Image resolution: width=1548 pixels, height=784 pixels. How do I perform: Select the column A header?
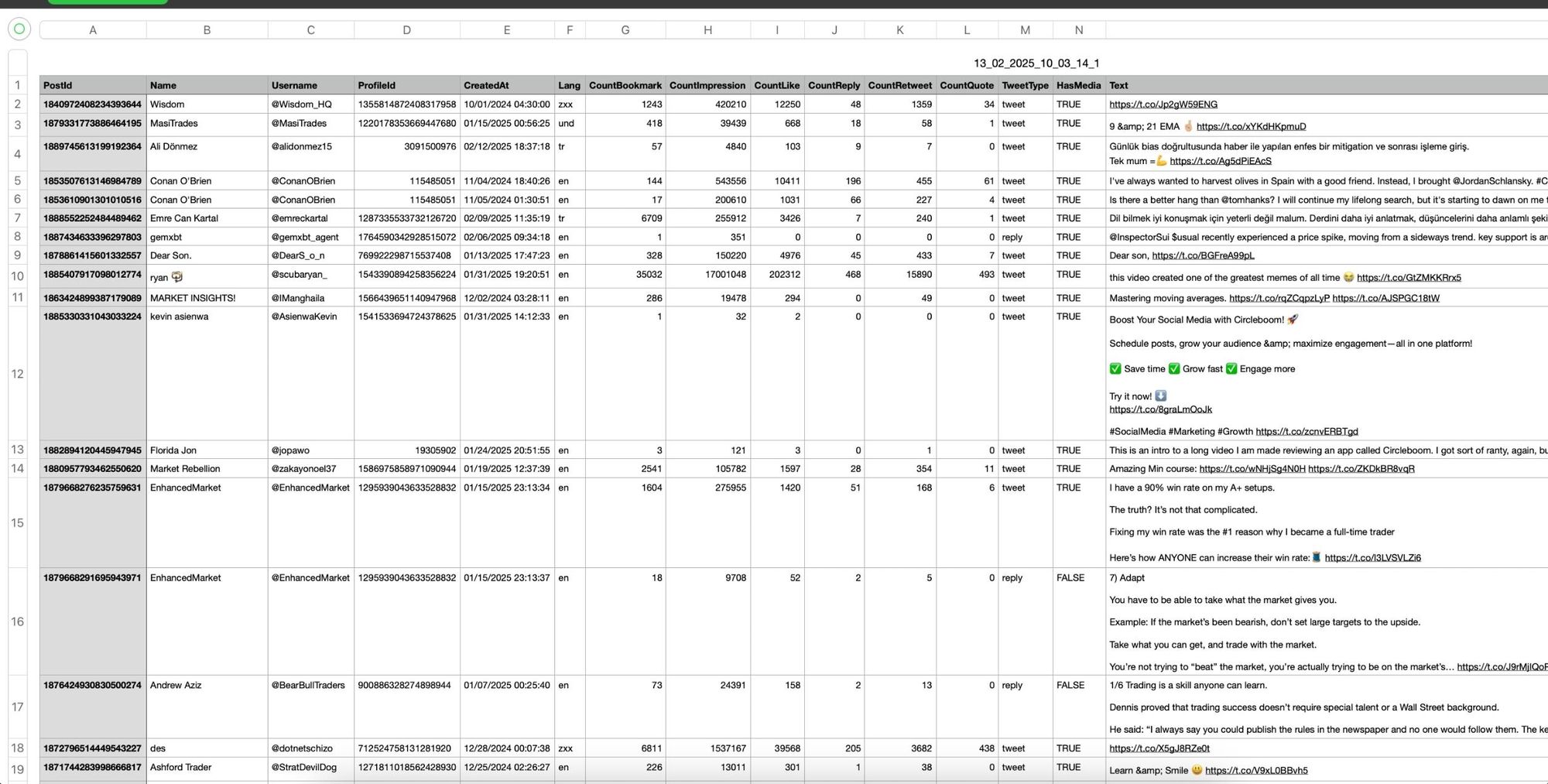pos(93,29)
